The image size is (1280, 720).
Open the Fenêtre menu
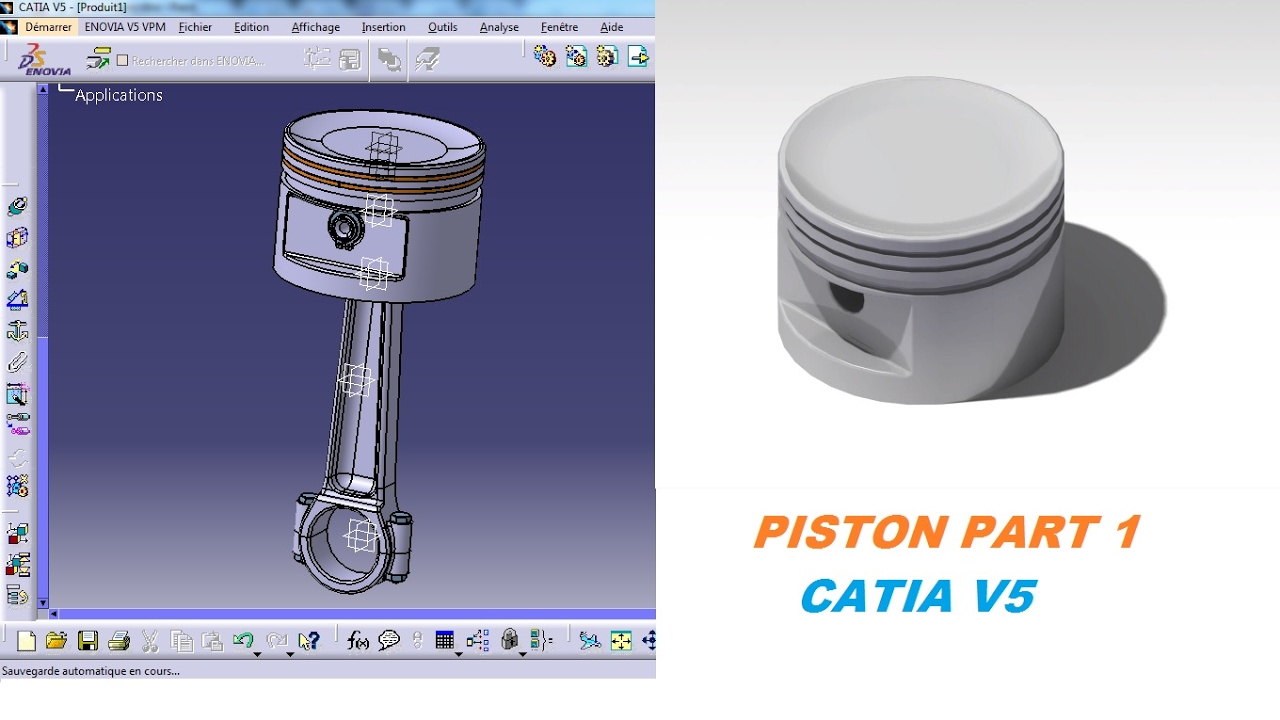[559, 27]
